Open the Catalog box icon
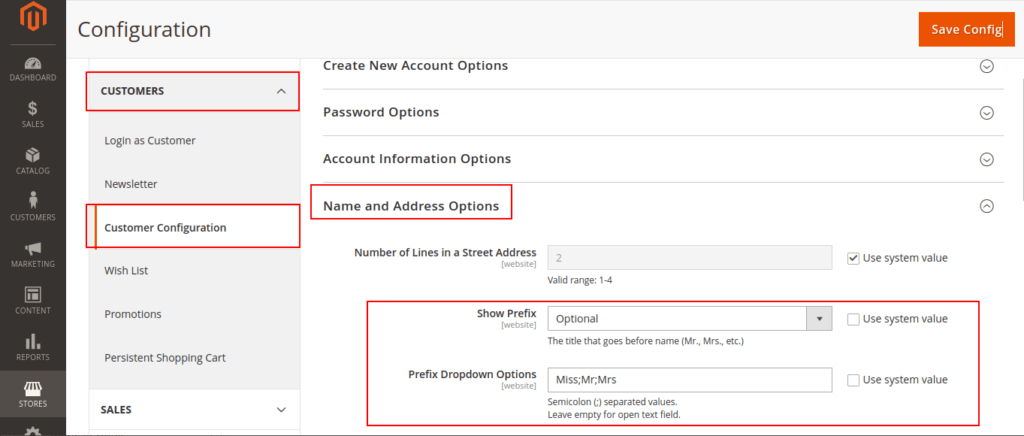 tap(32, 155)
